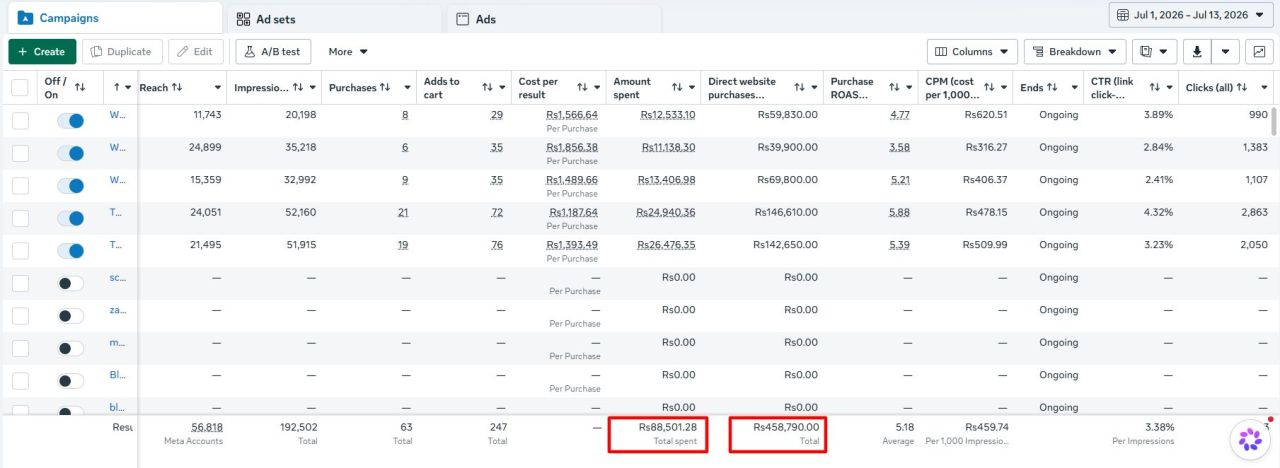This screenshot has height=468, width=1280.
Task: Click the Rs620.51 CPM value
Action: (x=985, y=115)
